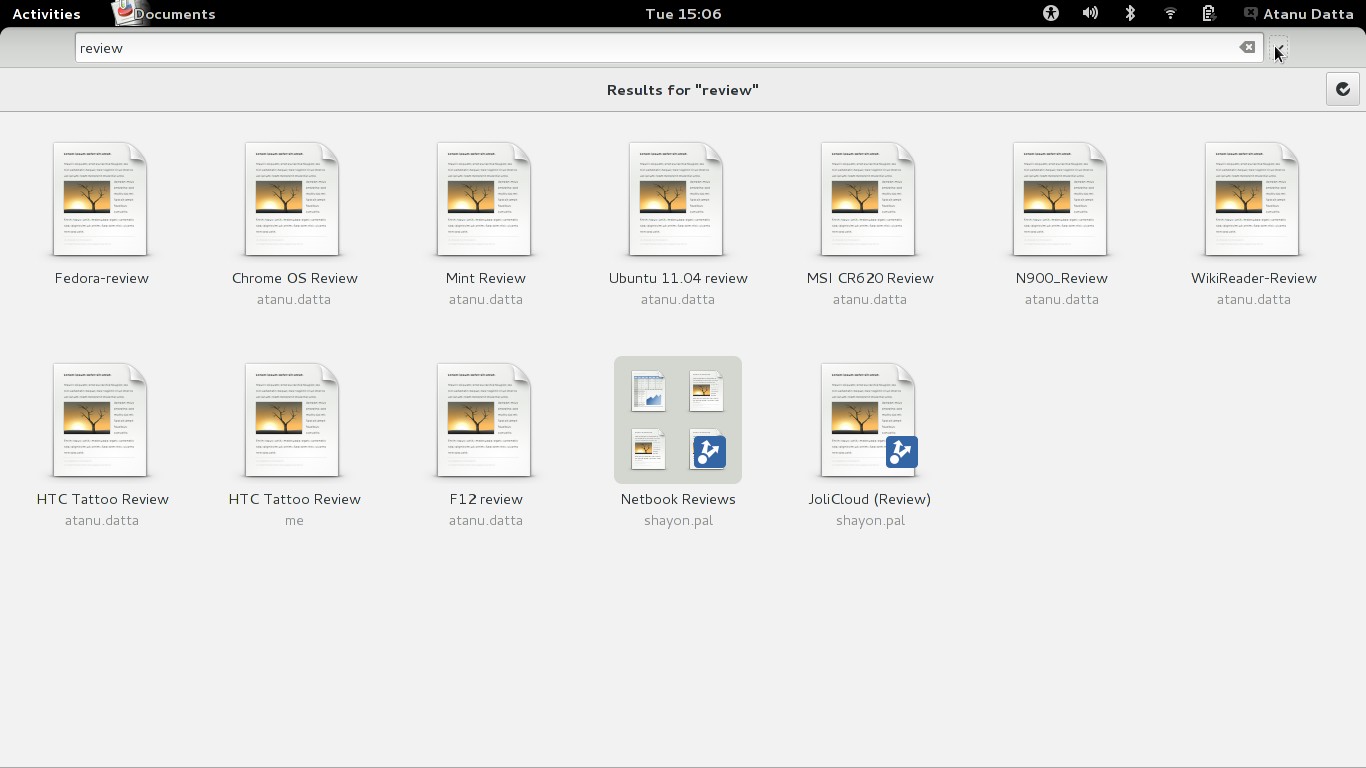This screenshot has height=768, width=1366.
Task: Open the Documents application menu
Action: tap(165, 14)
